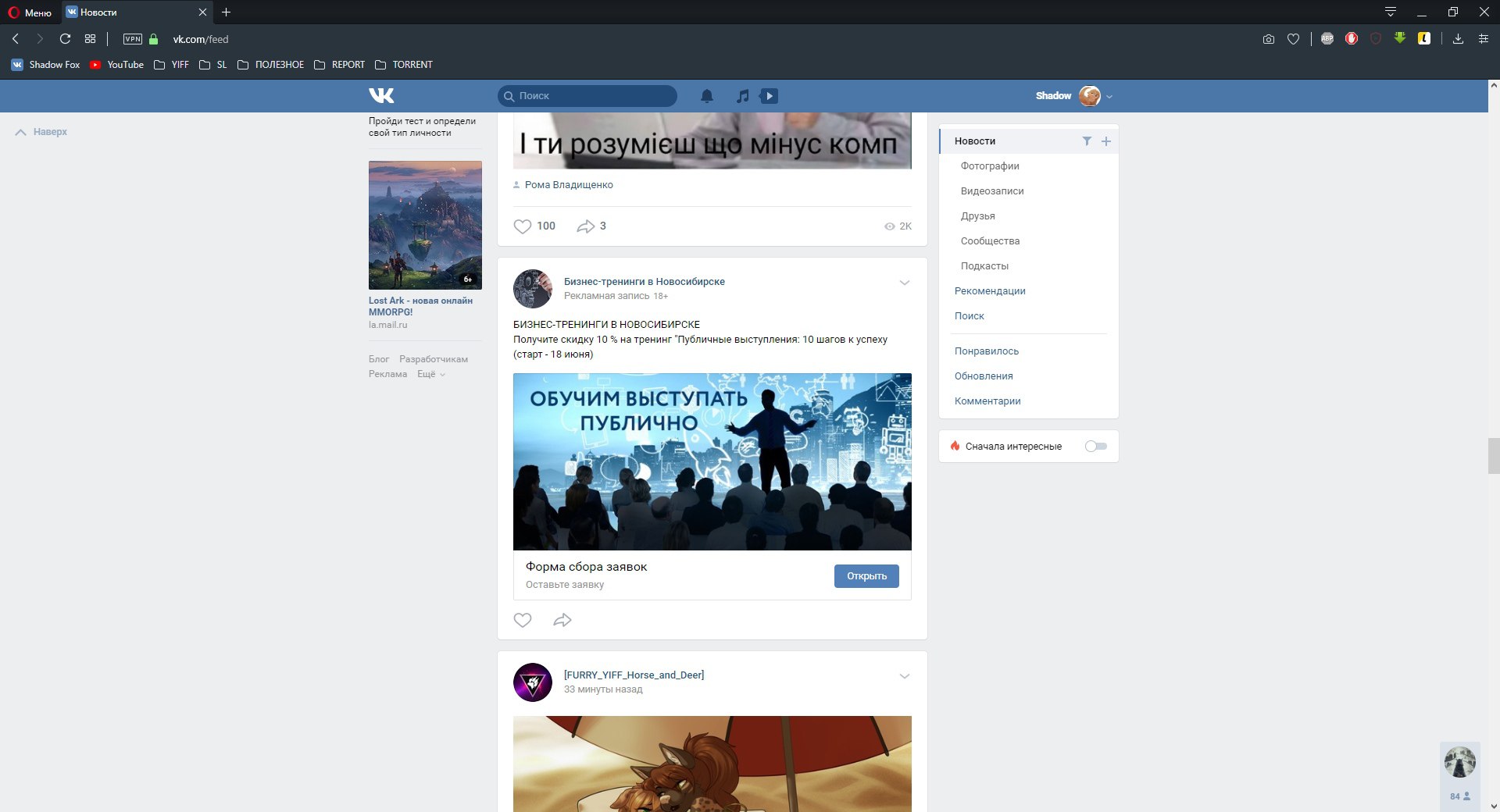Click the page vertical scrollbar thumb
Screen dimensions: 1500x812
coord(1494,456)
